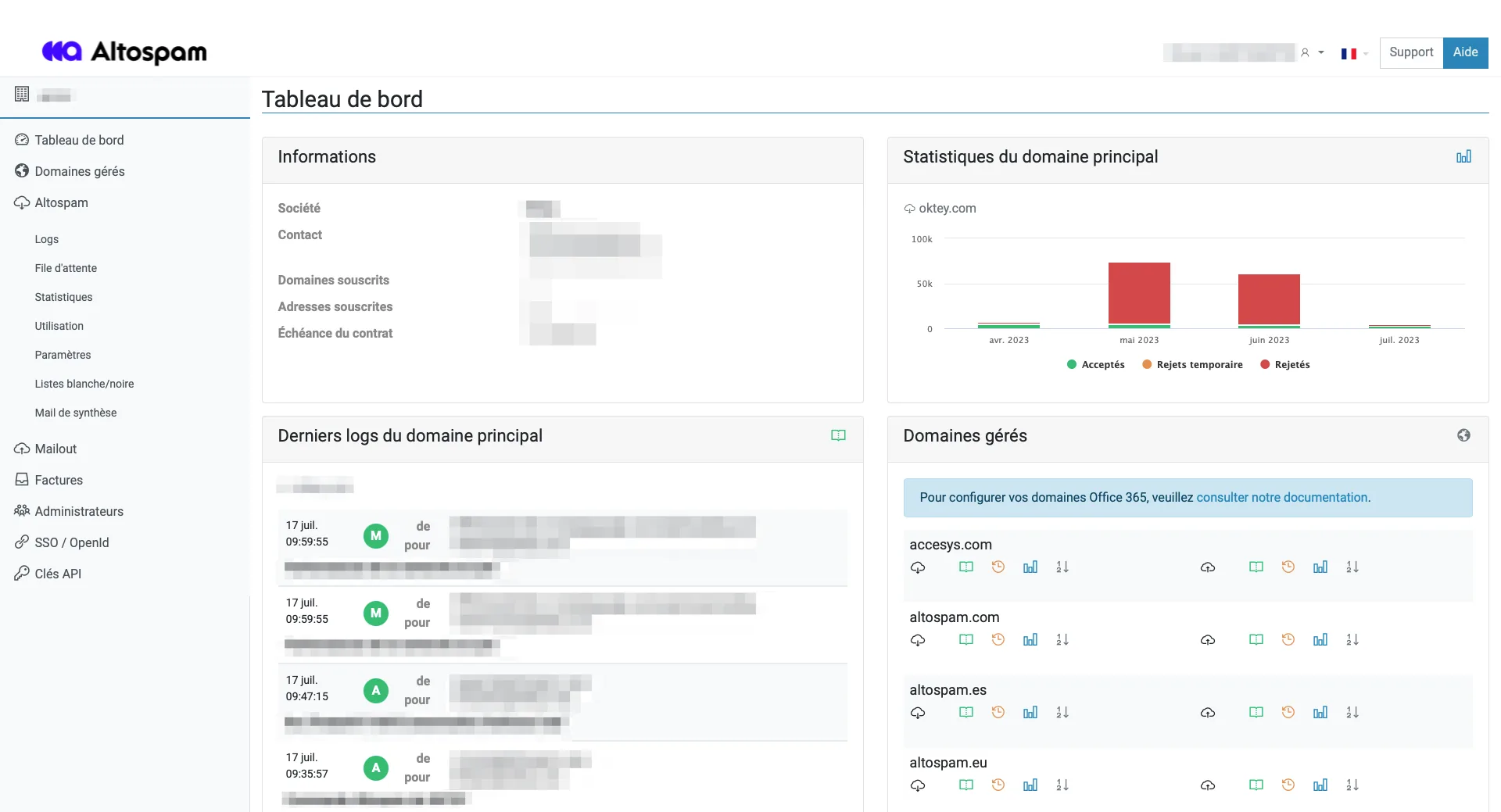Open inbound queue history icon for accesys.com
Screen dimensions: 1501x812
(998, 567)
